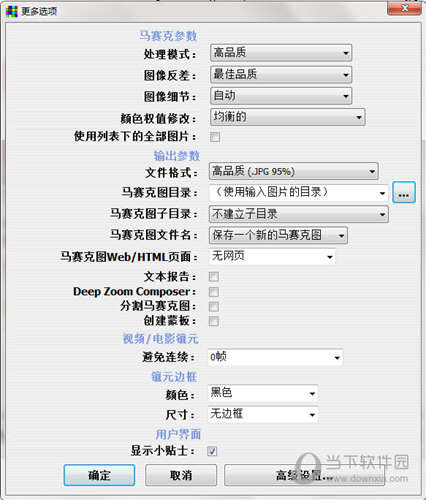Click the 取消 button
Screen dimensions: 426x500
pos(181,475)
